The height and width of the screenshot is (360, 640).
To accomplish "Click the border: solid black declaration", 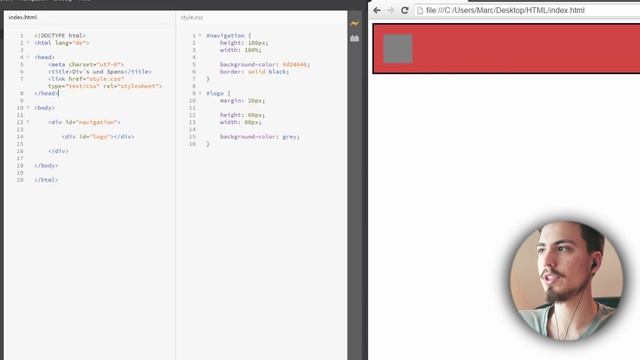I will pos(254,71).
